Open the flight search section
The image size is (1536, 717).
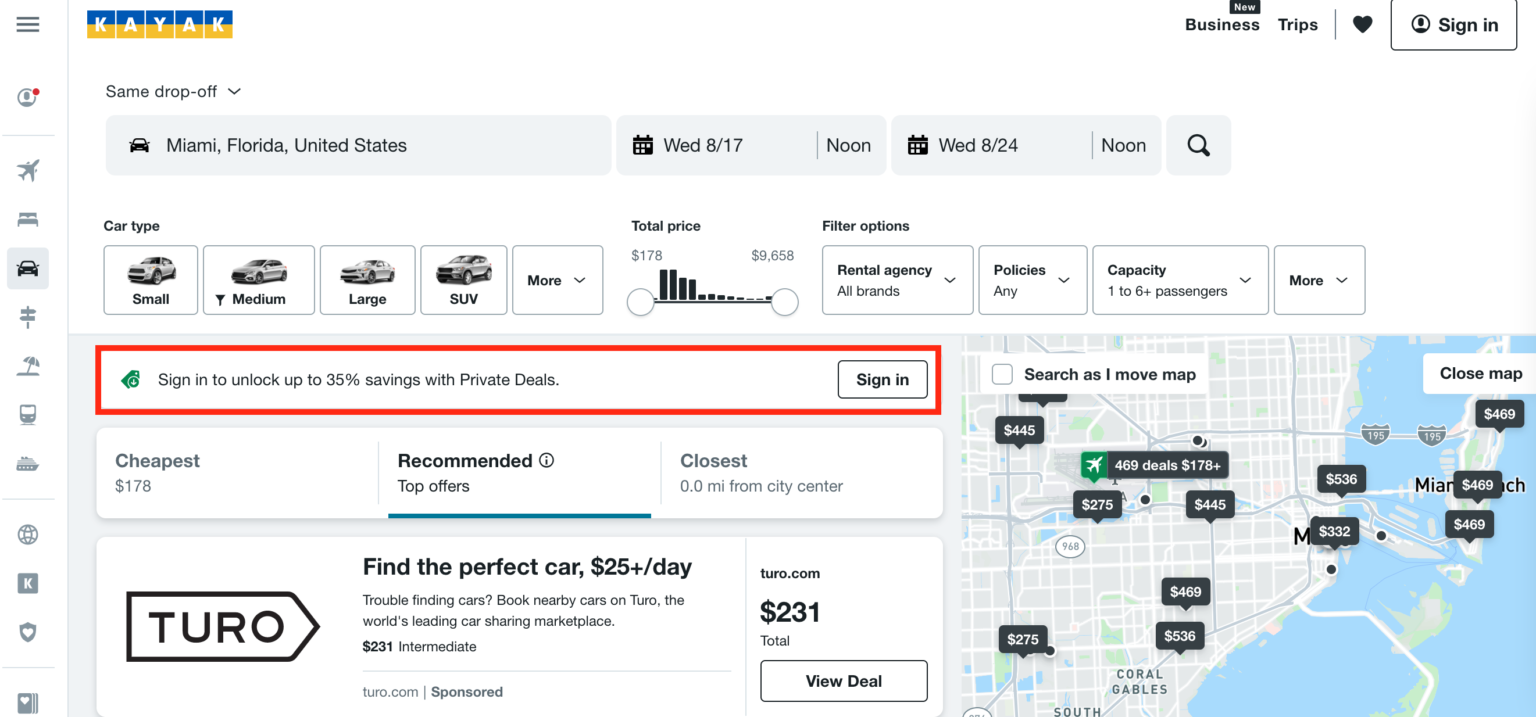tap(27, 170)
